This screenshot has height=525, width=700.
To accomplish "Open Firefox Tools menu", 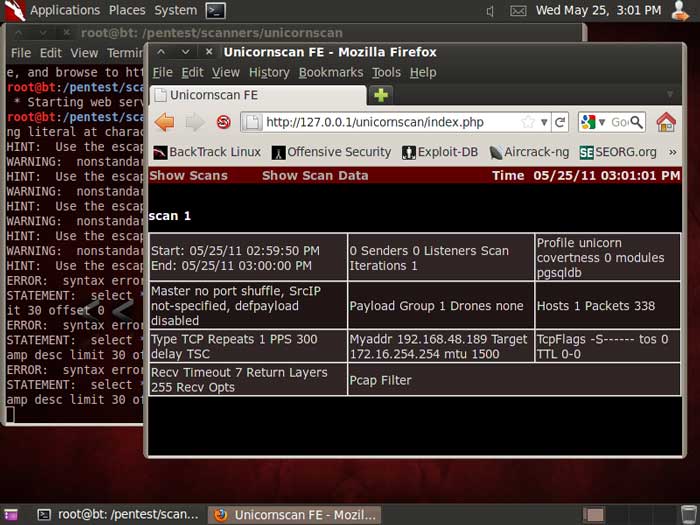I will click(x=386, y=72).
